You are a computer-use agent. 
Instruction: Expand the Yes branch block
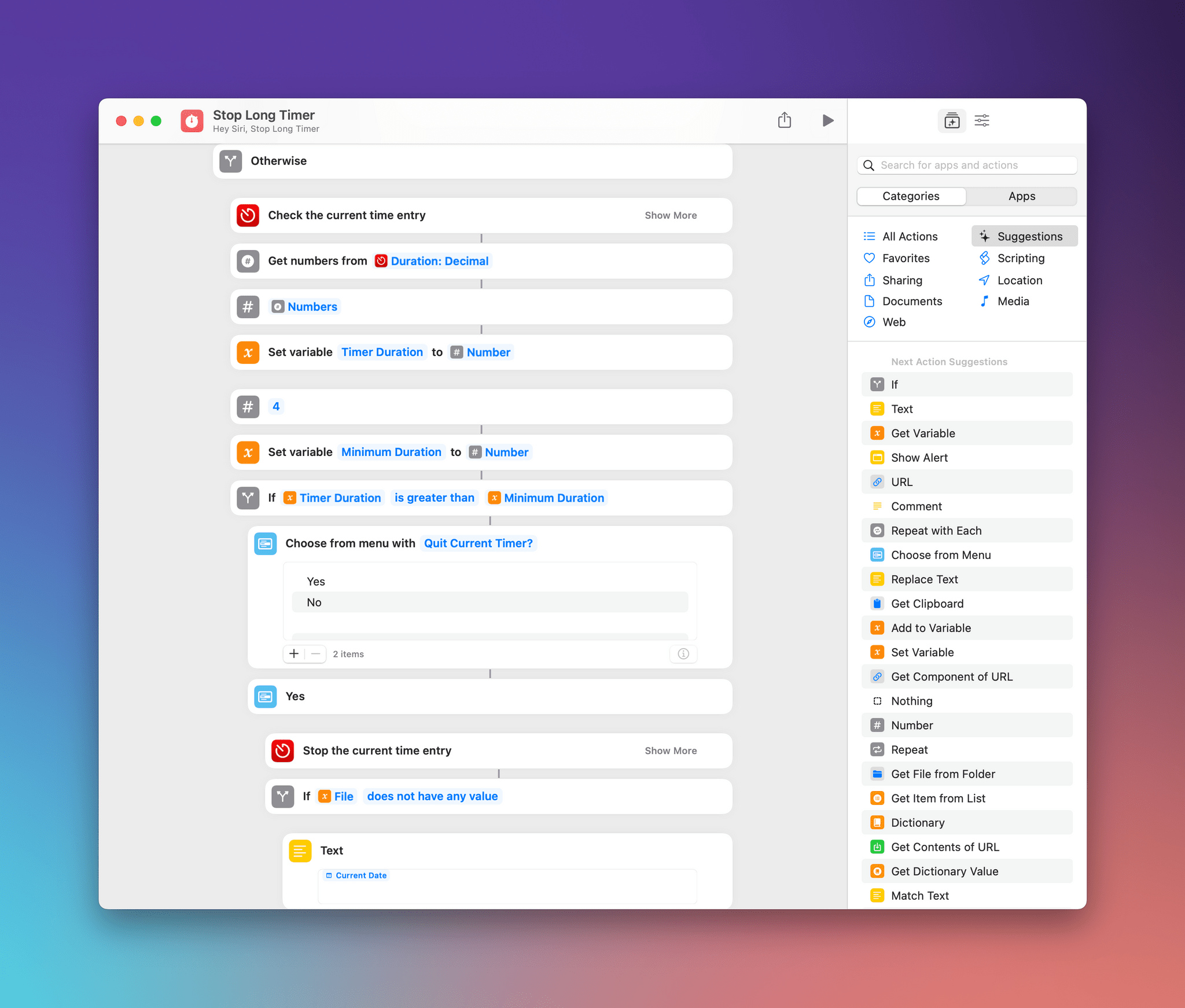(490, 697)
